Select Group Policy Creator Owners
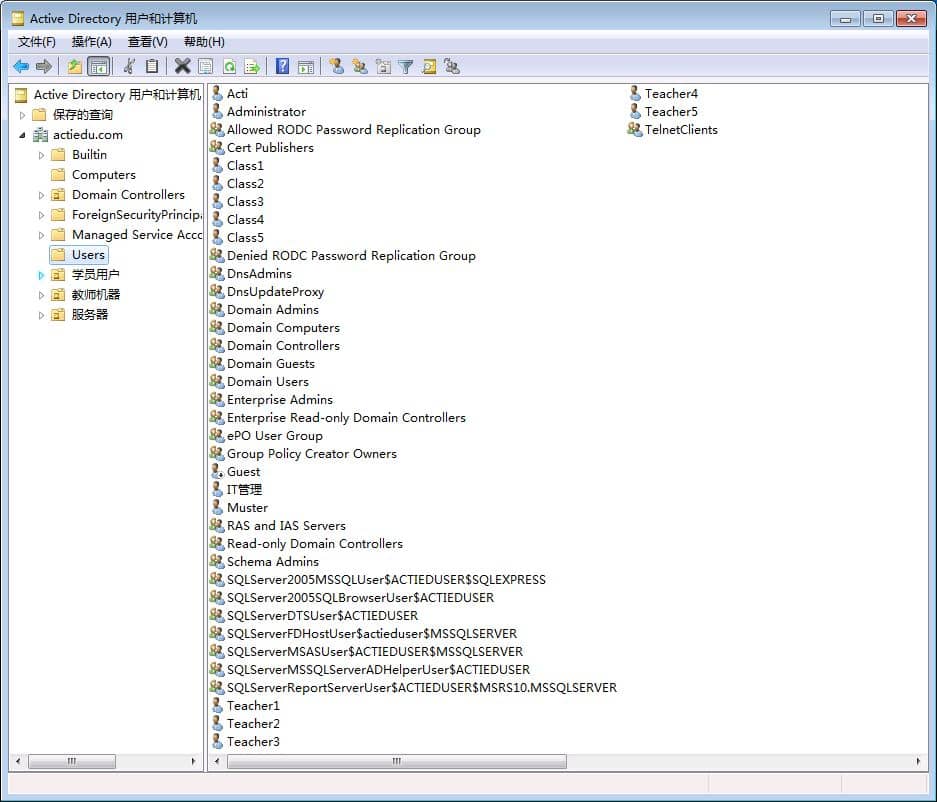The width and height of the screenshot is (937, 802). 311,454
